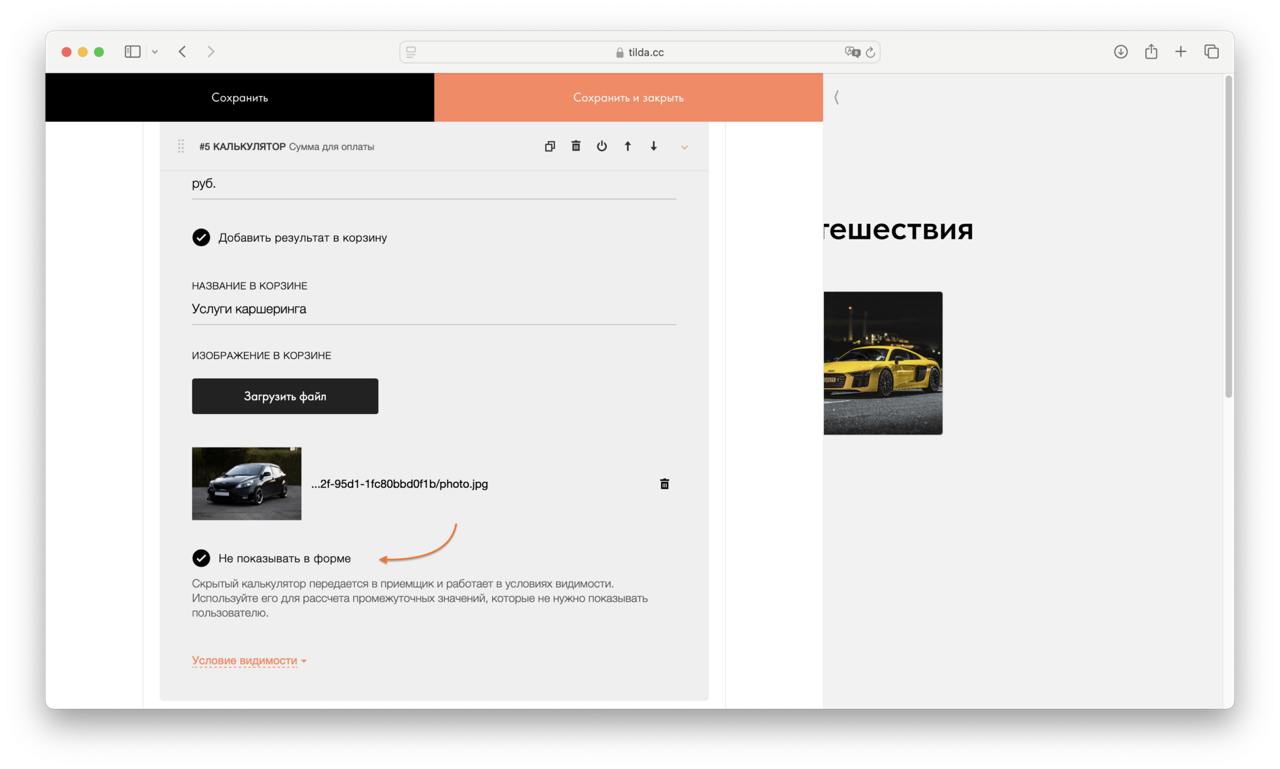Move Калькулятор block up
The width and height of the screenshot is (1280, 769).
click(627, 146)
